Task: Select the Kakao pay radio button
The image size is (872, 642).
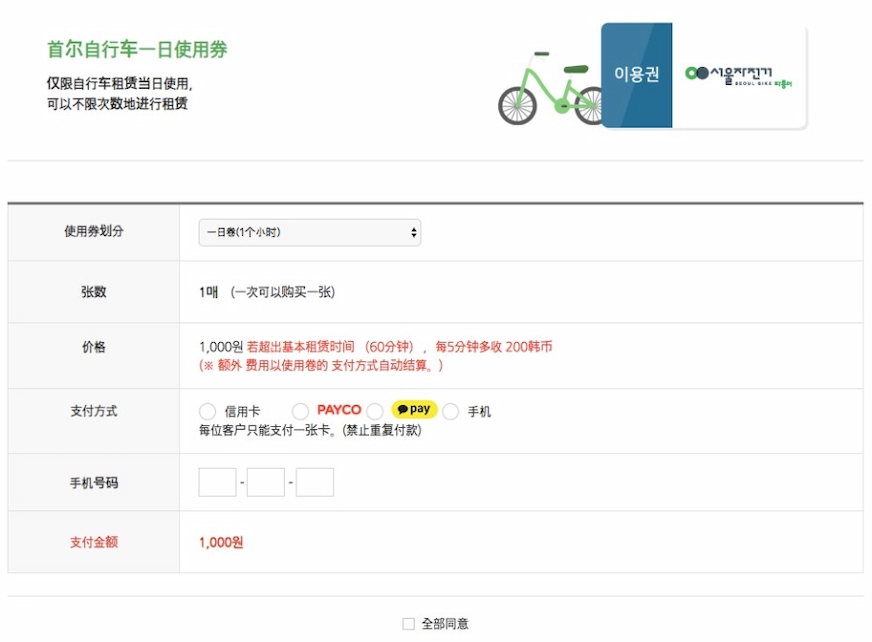Action: (x=375, y=412)
